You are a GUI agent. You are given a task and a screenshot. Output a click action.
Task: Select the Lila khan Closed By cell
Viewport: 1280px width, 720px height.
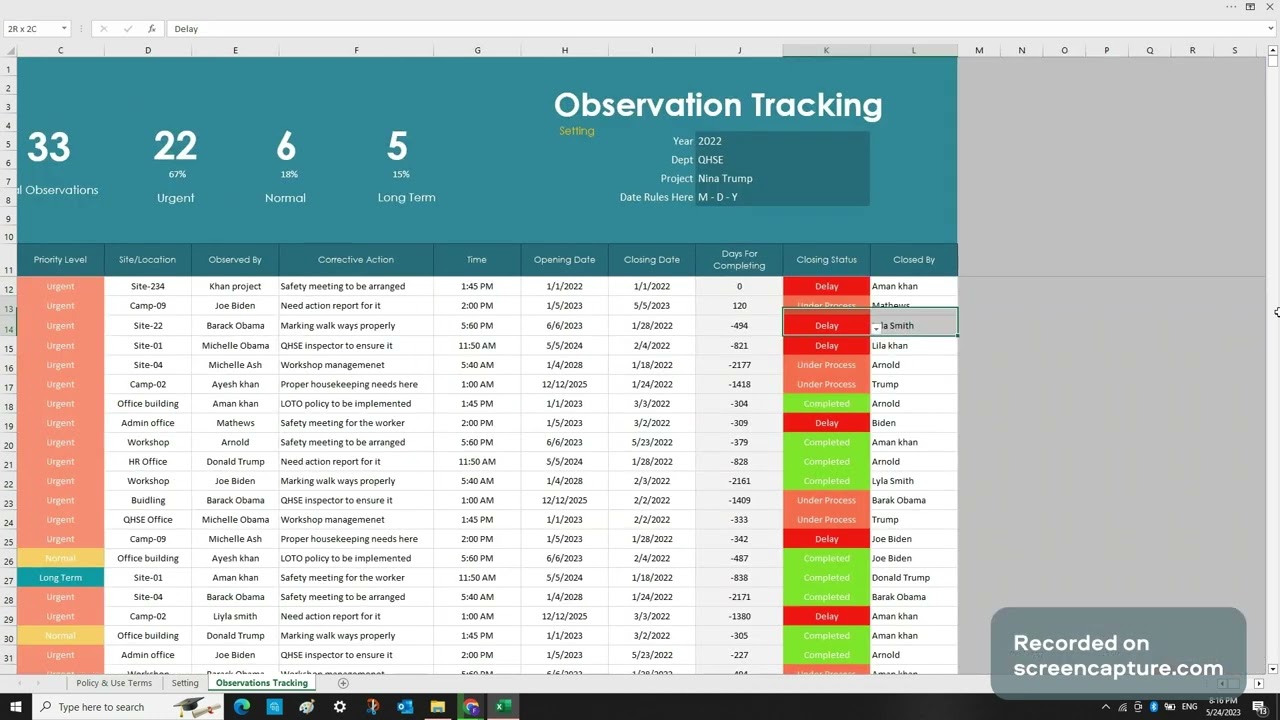(x=914, y=345)
